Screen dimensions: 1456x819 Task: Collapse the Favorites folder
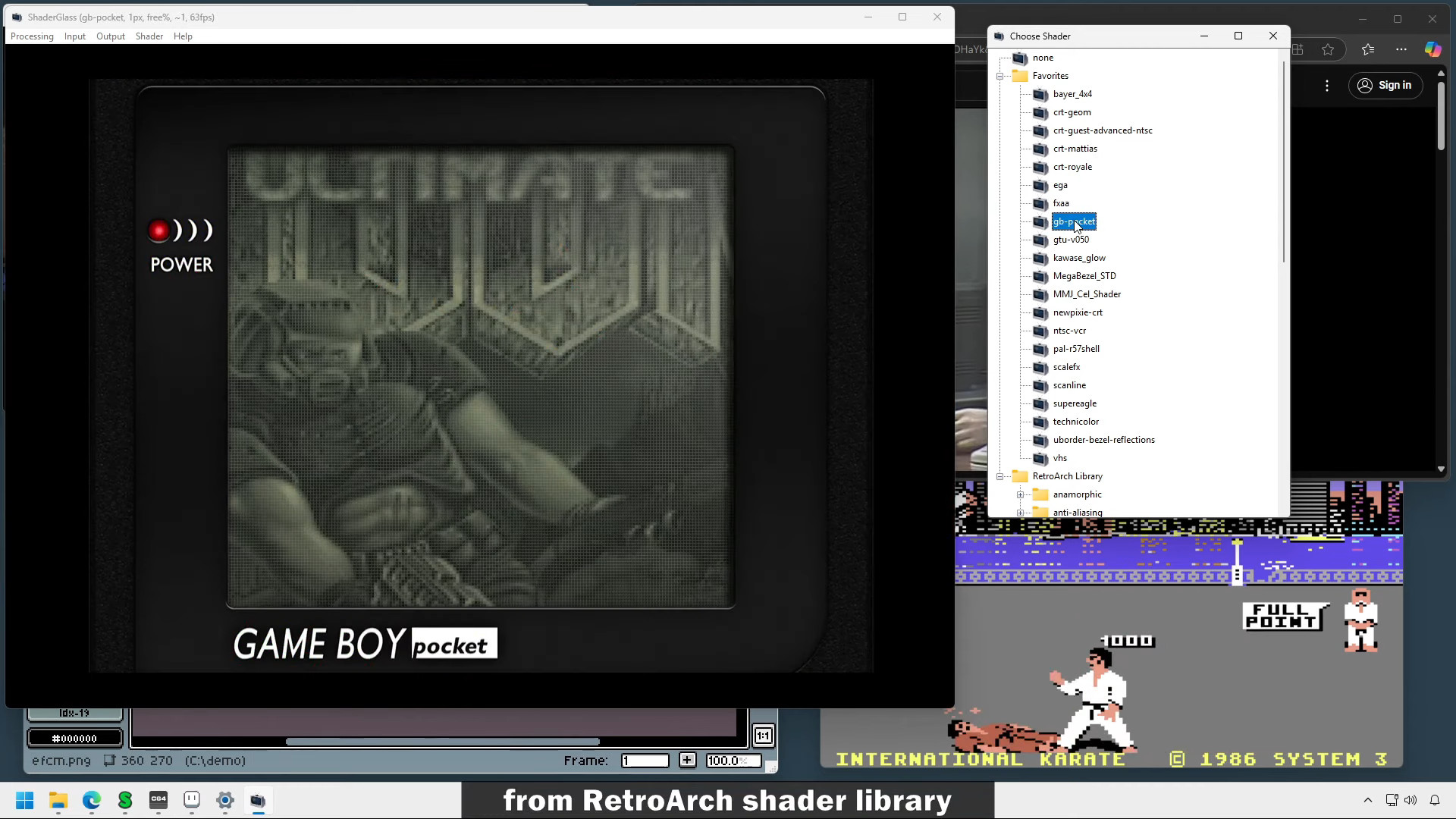[1000, 76]
